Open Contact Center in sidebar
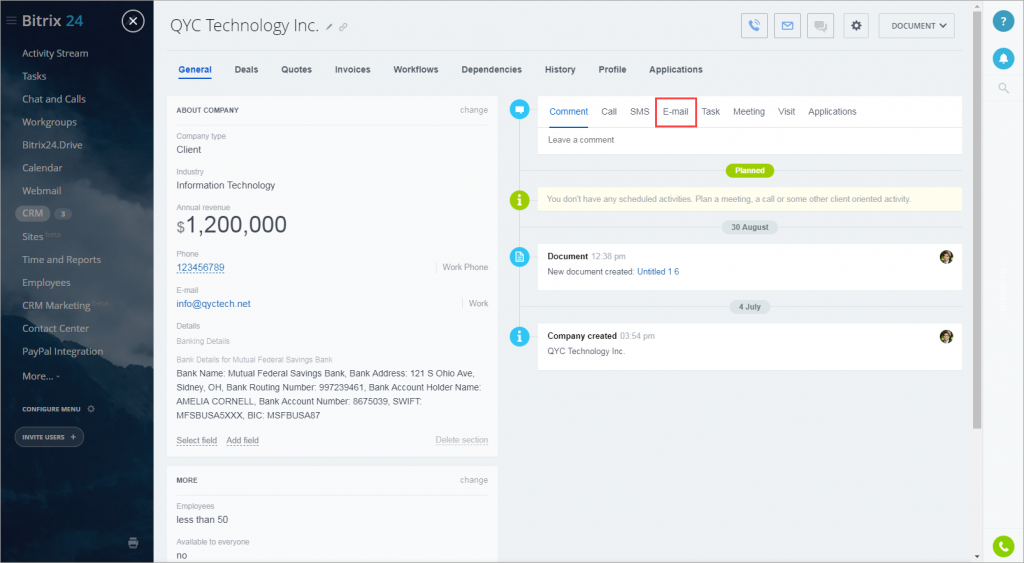This screenshot has height=563, width=1024. pos(56,329)
